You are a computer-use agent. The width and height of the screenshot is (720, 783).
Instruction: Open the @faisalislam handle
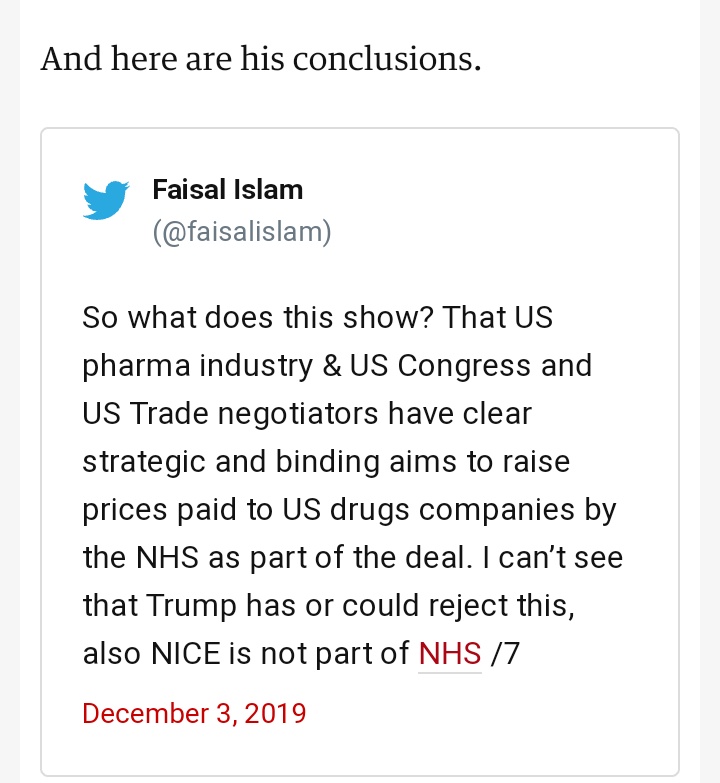point(242,232)
